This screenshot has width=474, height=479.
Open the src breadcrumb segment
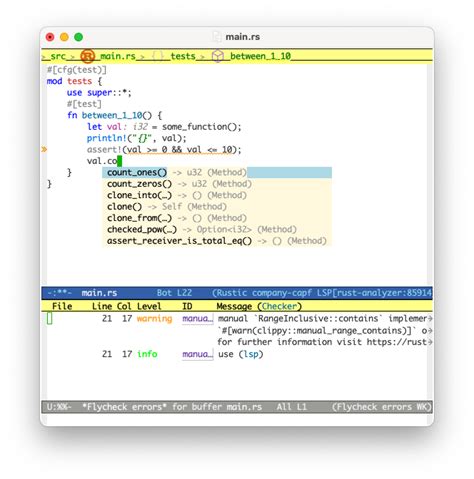[58, 56]
